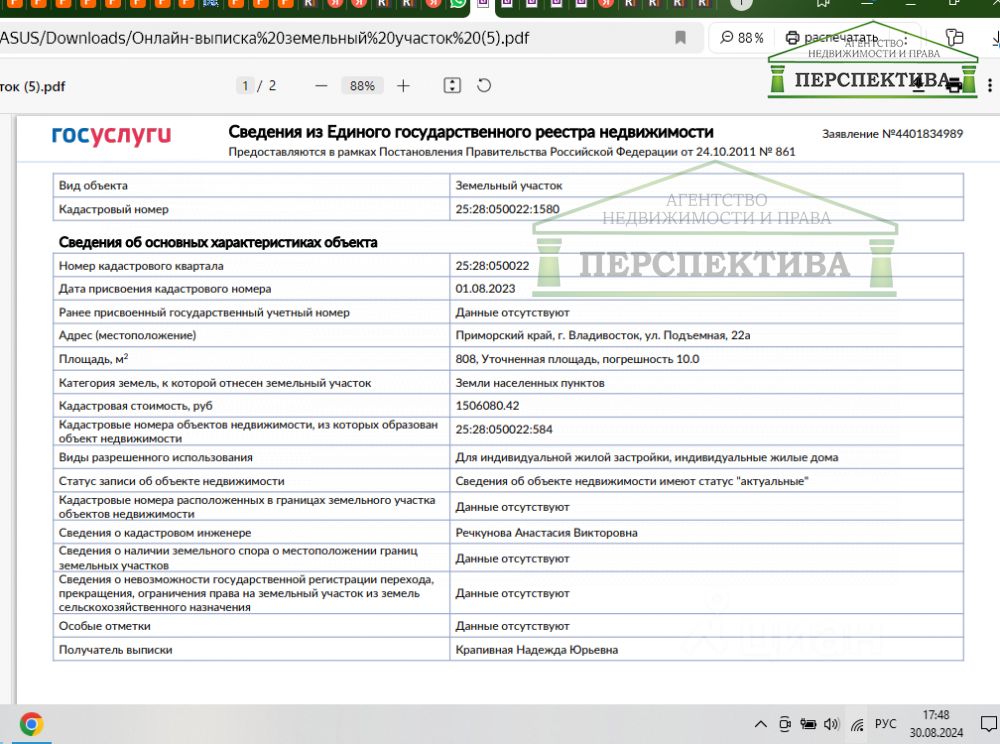
Task: Click the 'распечатать' print button
Action: pos(832,38)
